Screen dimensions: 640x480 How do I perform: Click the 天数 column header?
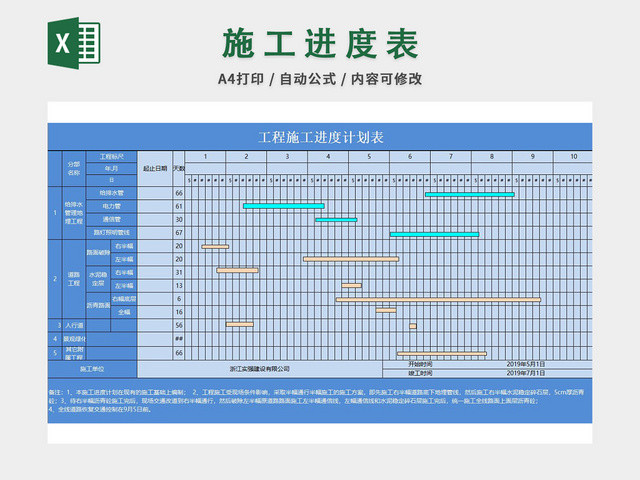[x=179, y=169]
